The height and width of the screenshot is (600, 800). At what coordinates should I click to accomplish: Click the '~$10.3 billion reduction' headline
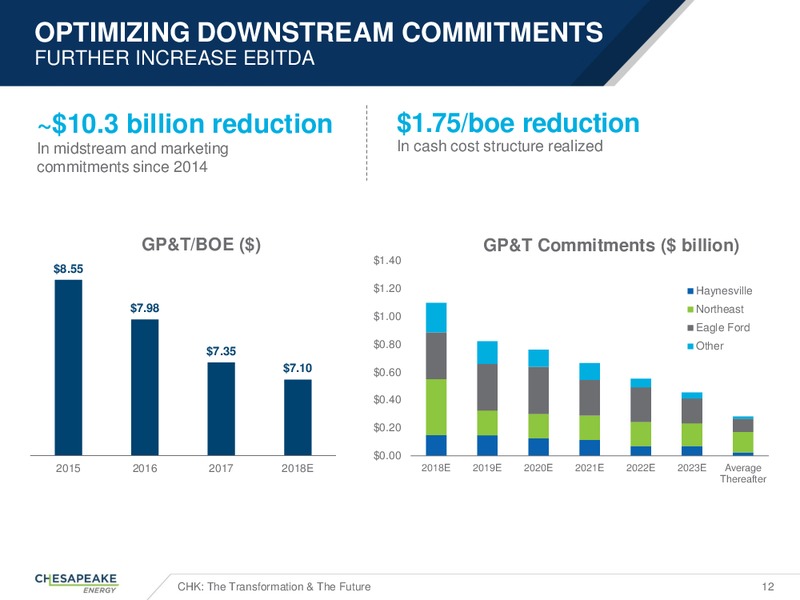(185, 124)
